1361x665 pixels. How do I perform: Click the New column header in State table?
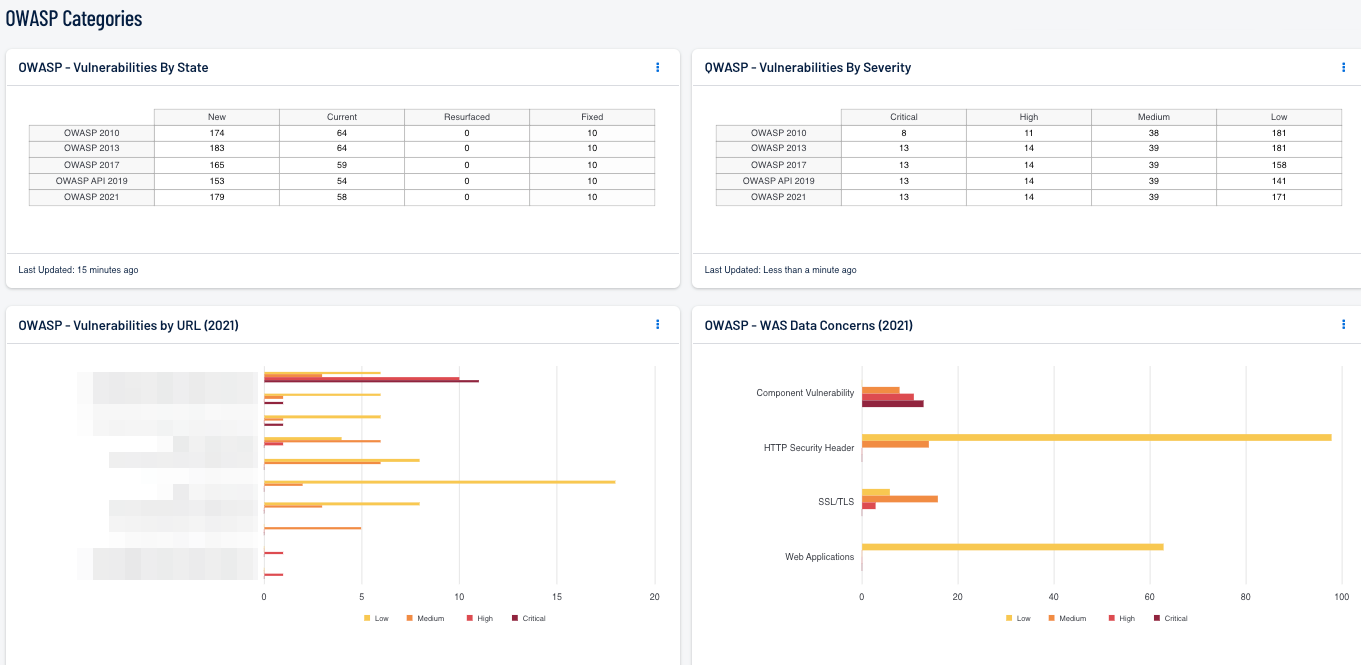pos(217,117)
